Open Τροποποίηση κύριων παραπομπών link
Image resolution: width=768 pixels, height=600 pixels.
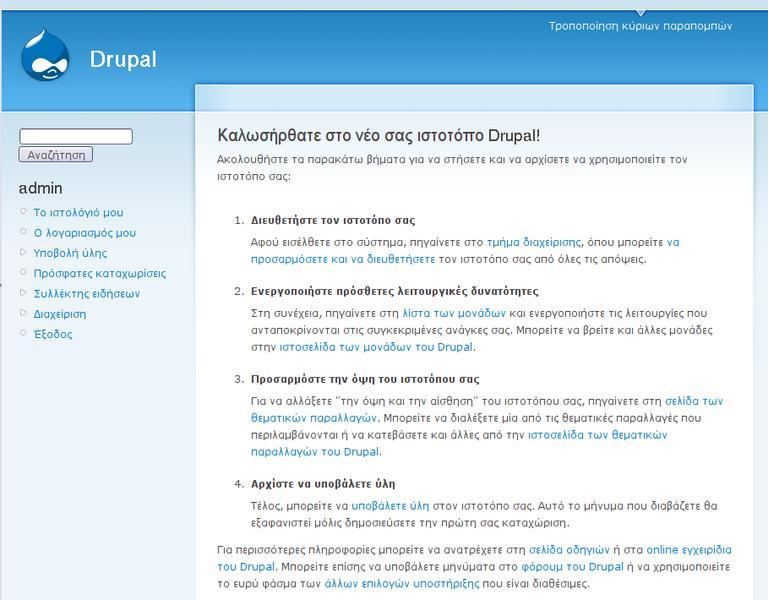[640, 26]
